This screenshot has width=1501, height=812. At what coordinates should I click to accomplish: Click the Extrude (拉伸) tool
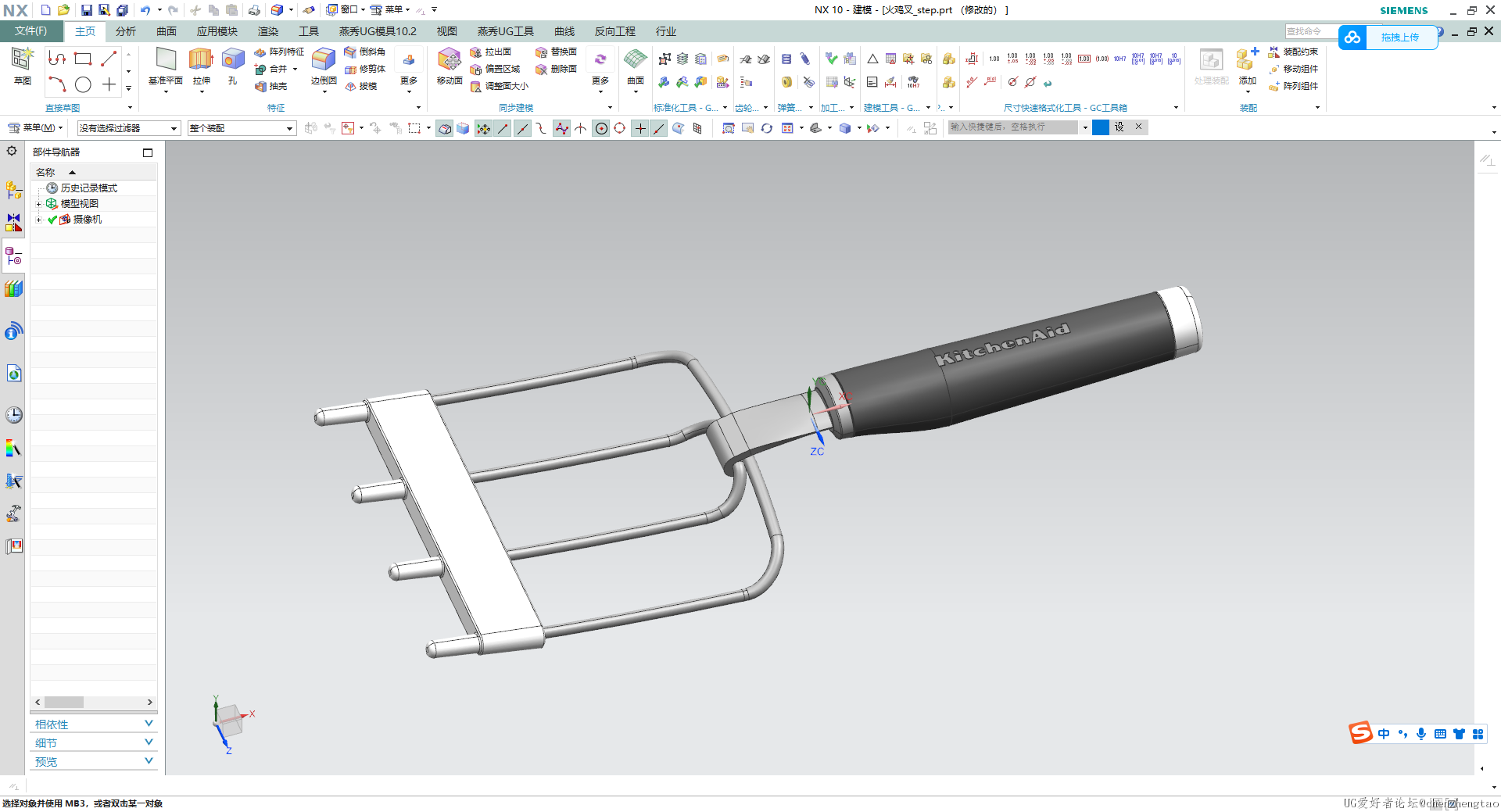[x=202, y=66]
